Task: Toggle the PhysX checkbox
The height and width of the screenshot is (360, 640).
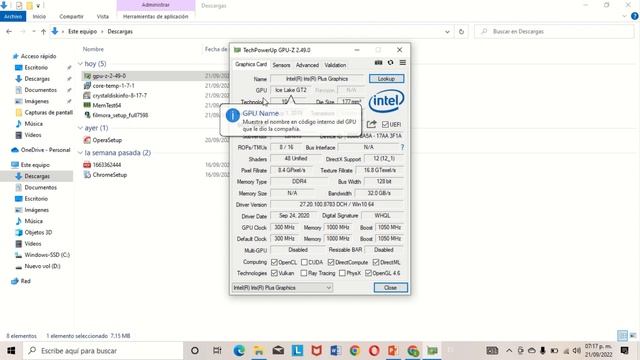Action: click(x=342, y=273)
